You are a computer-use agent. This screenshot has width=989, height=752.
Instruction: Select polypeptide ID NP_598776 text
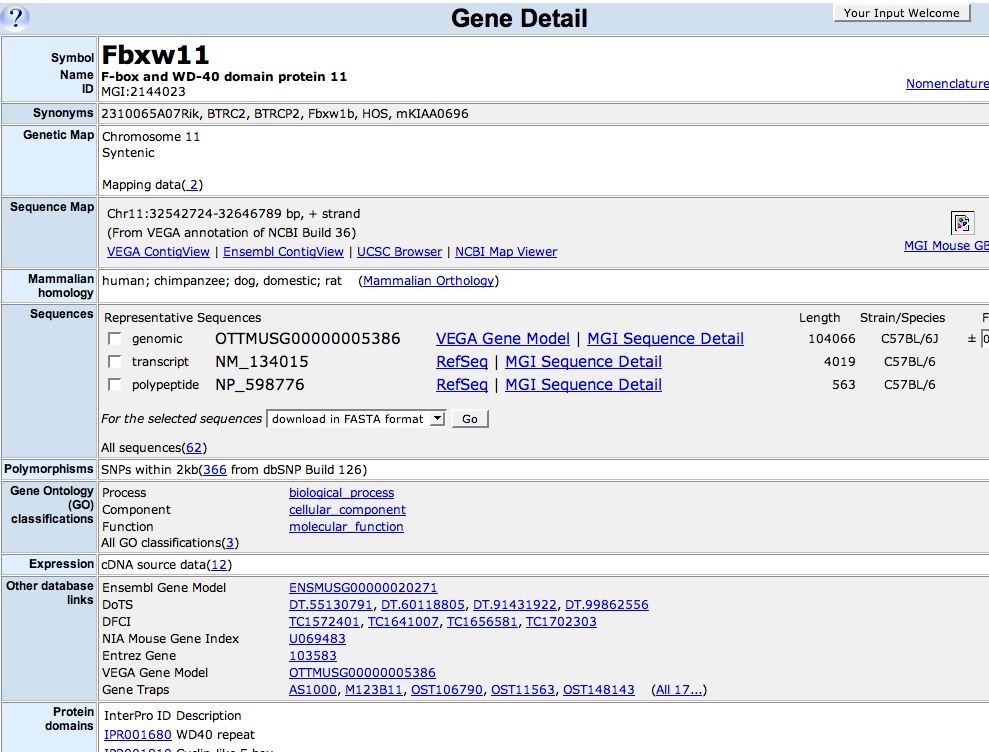click(260, 384)
